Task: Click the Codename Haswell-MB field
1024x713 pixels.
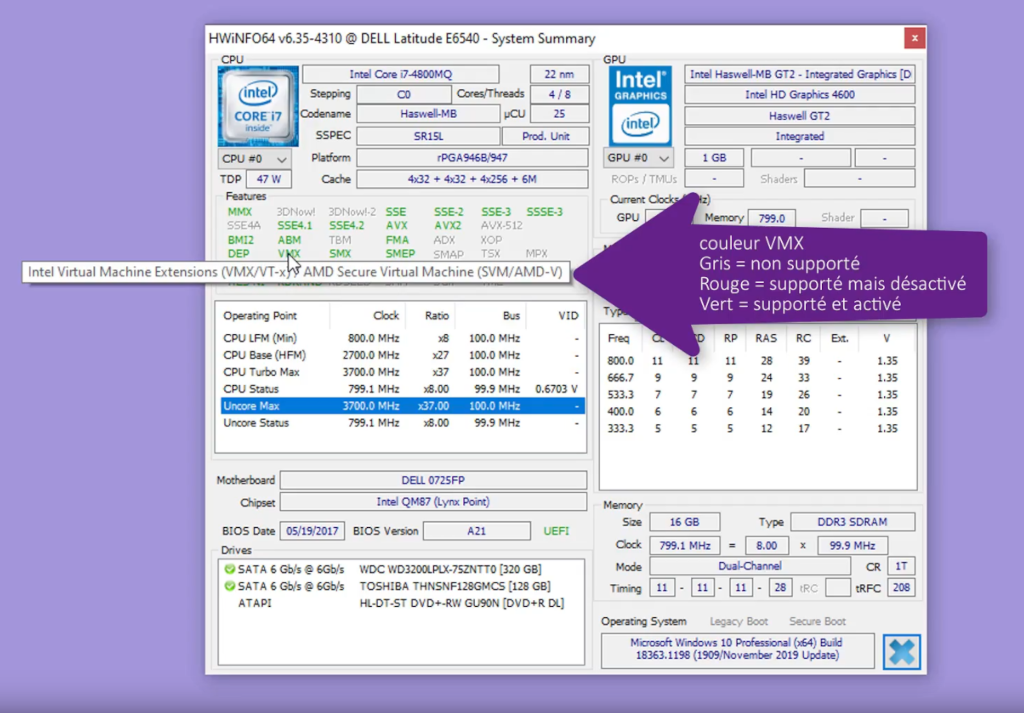Action: pos(428,114)
